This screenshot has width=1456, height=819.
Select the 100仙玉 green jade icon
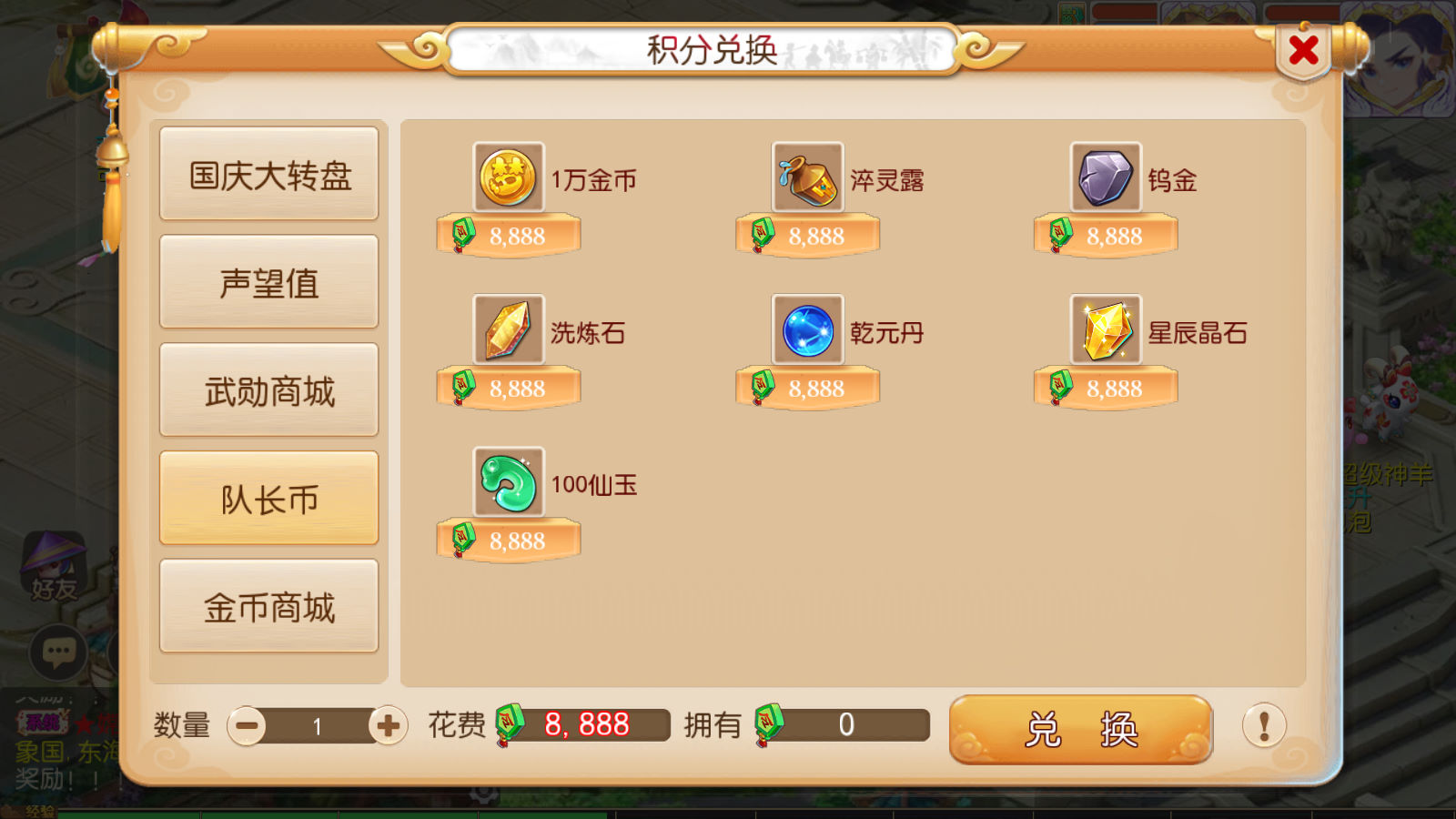click(x=509, y=482)
